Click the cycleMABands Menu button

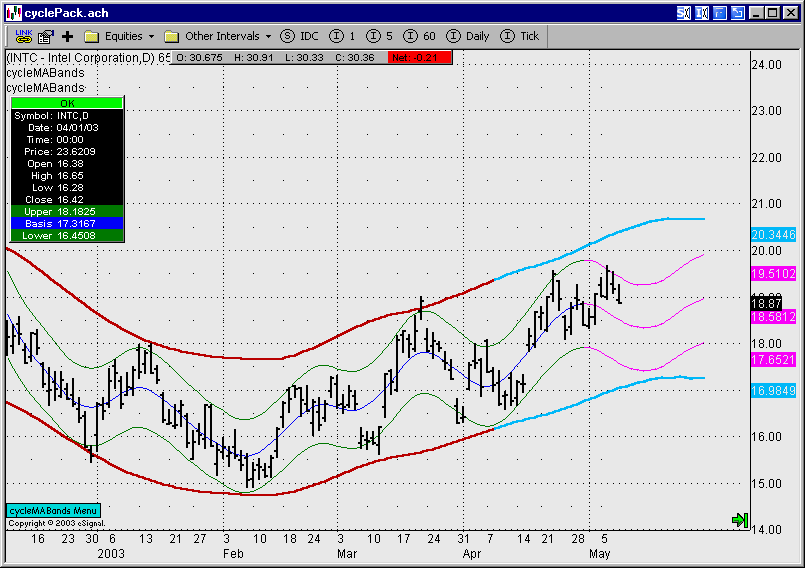53,510
